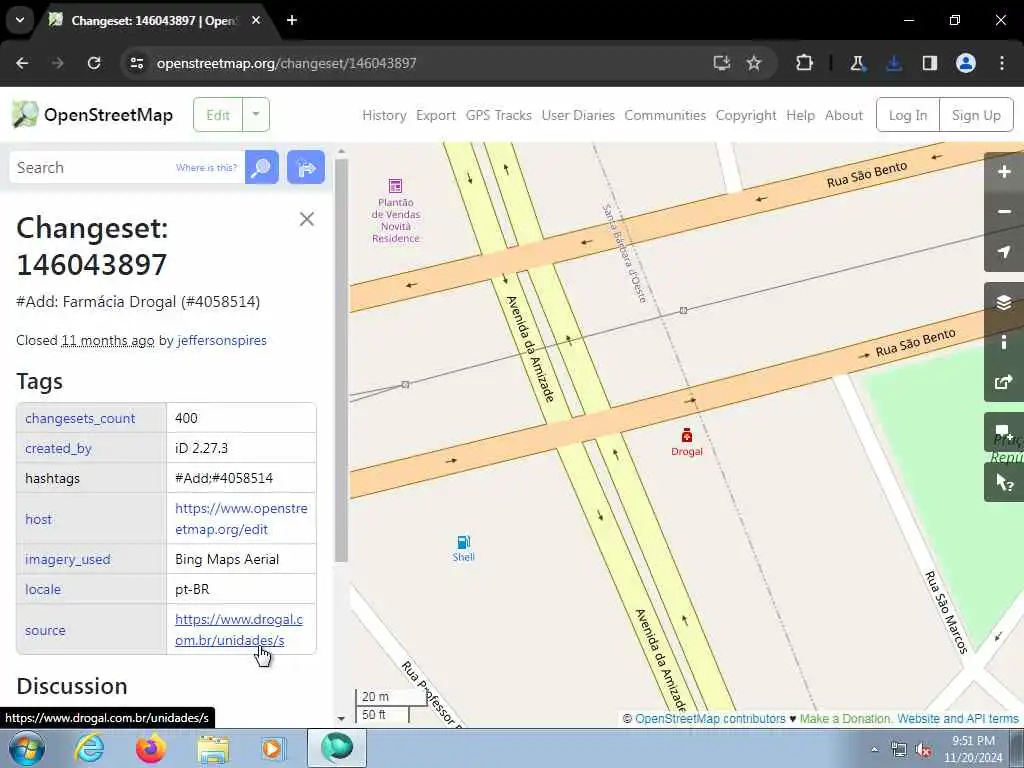Click the 'Where is this?' link
1024x768 pixels.
click(206, 168)
